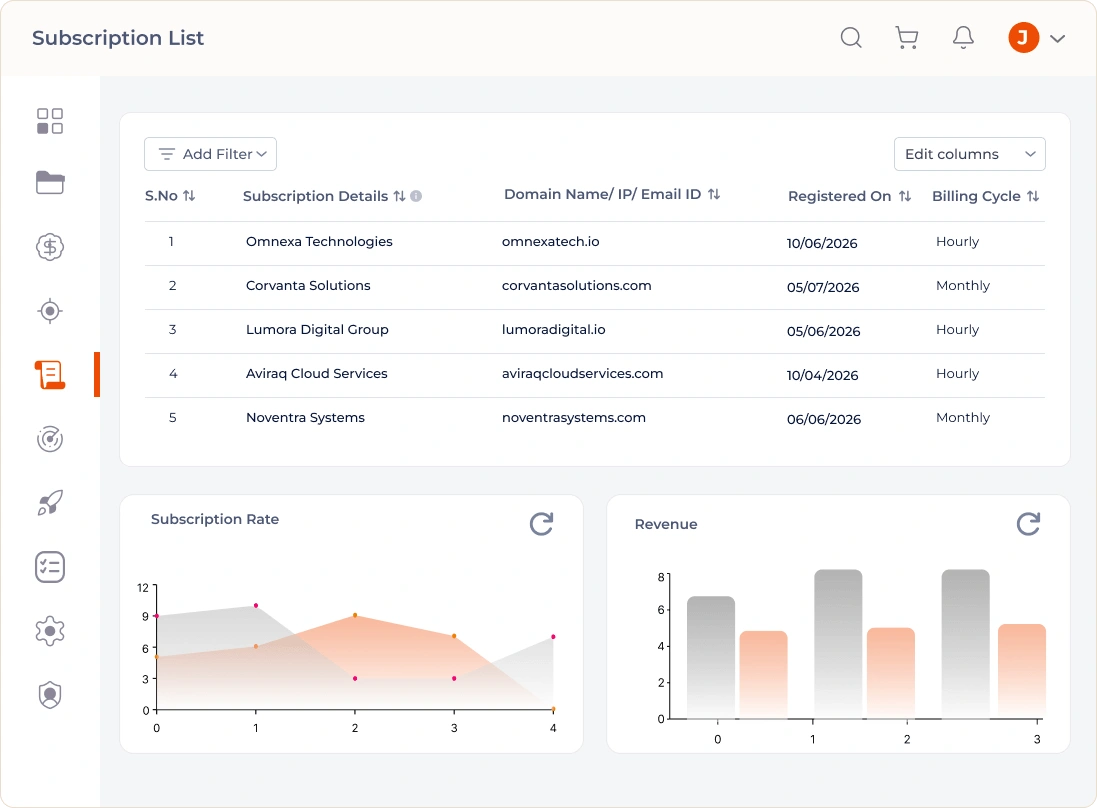Viewport: 1097px width, 808px height.
Task: Click the S.No column header
Action: pyautogui.click(x=161, y=196)
